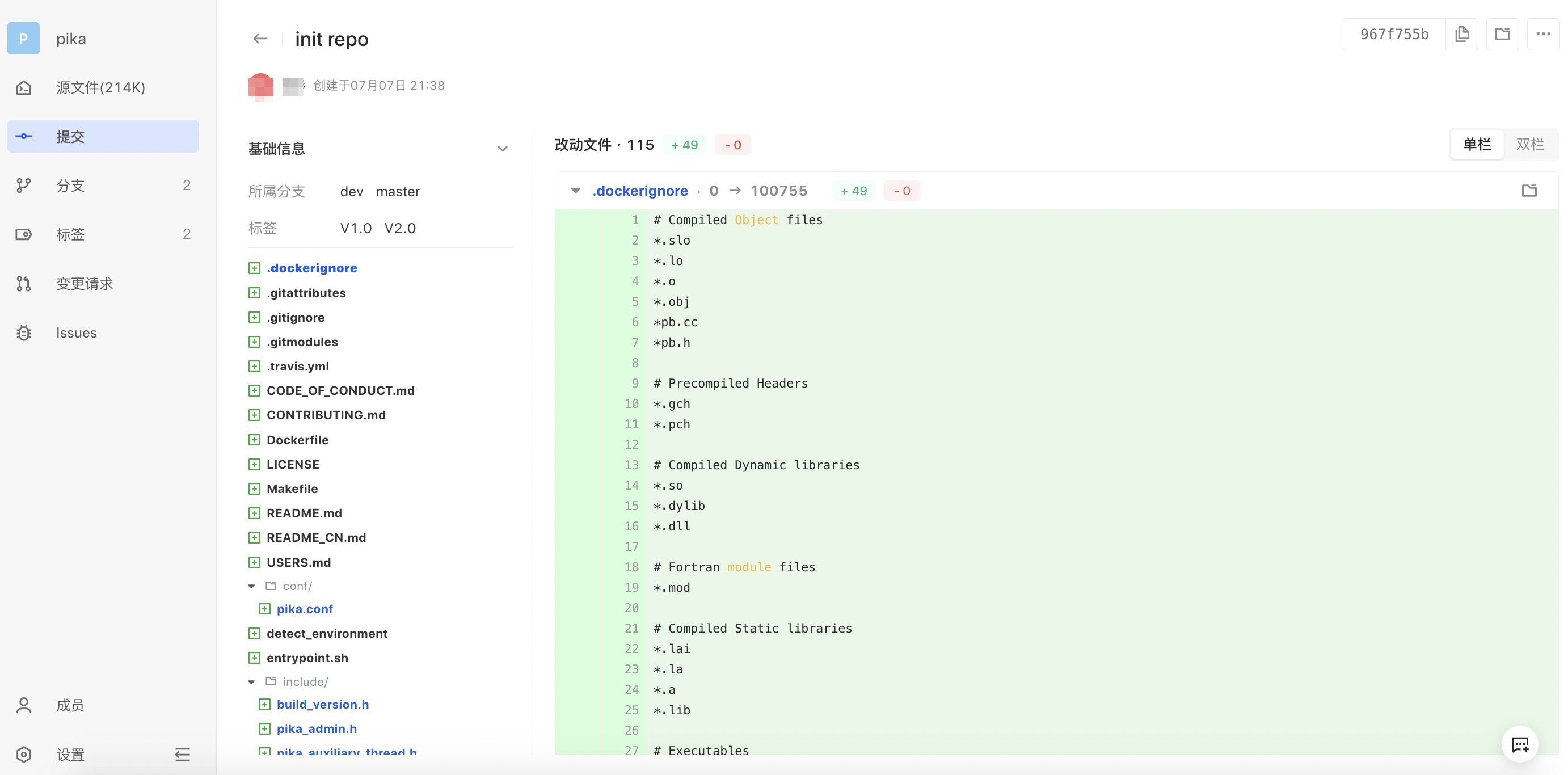Collapse the sidebar with the fold icon
Viewport: 1568px width, 775px height.
click(x=182, y=755)
